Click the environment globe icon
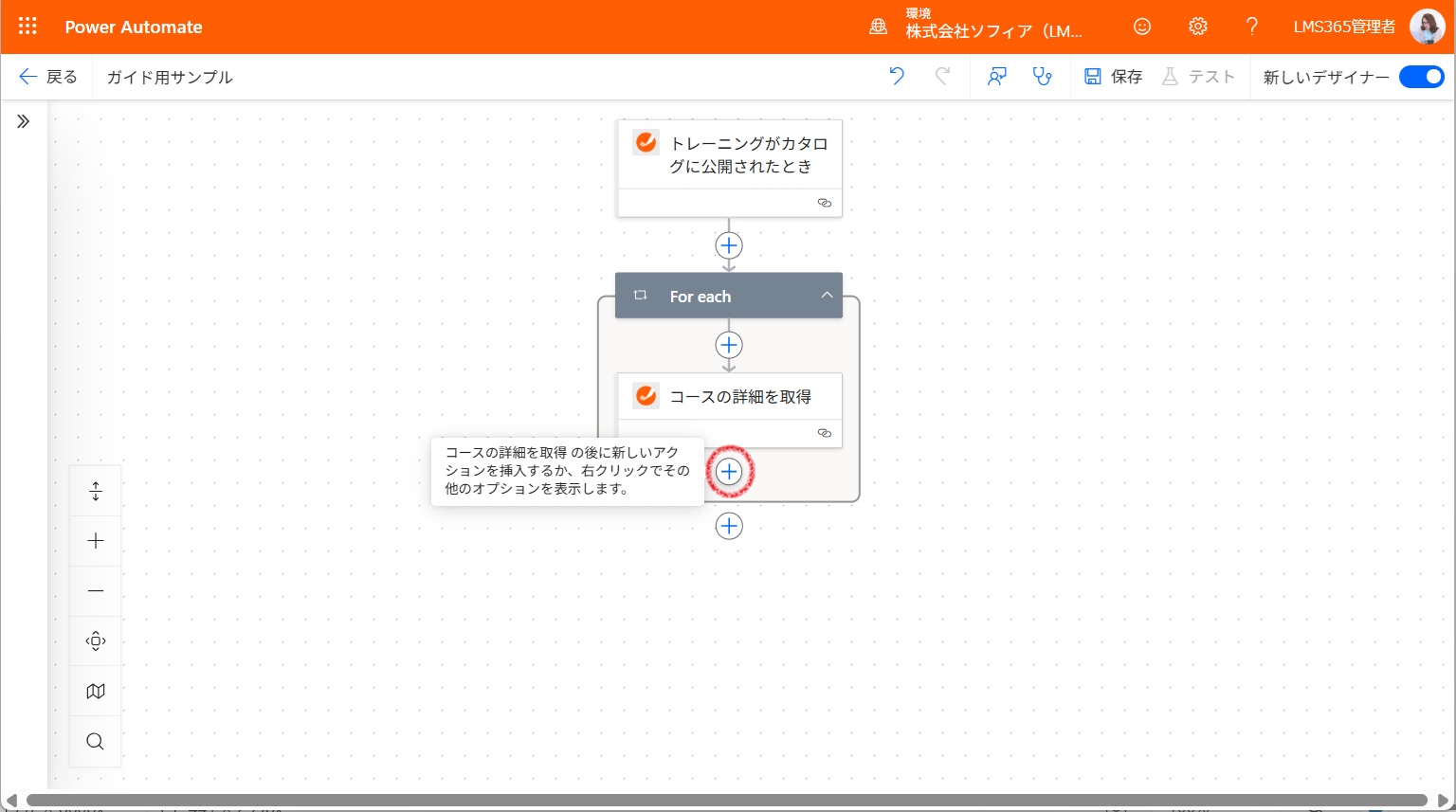1456x812 pixels. (879, 27)
